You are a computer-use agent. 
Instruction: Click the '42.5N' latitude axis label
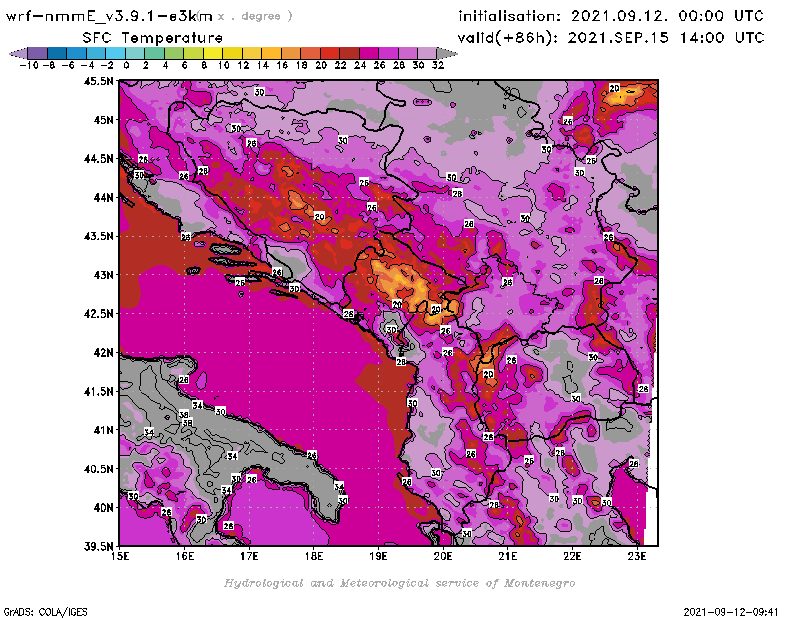[98, 314]
